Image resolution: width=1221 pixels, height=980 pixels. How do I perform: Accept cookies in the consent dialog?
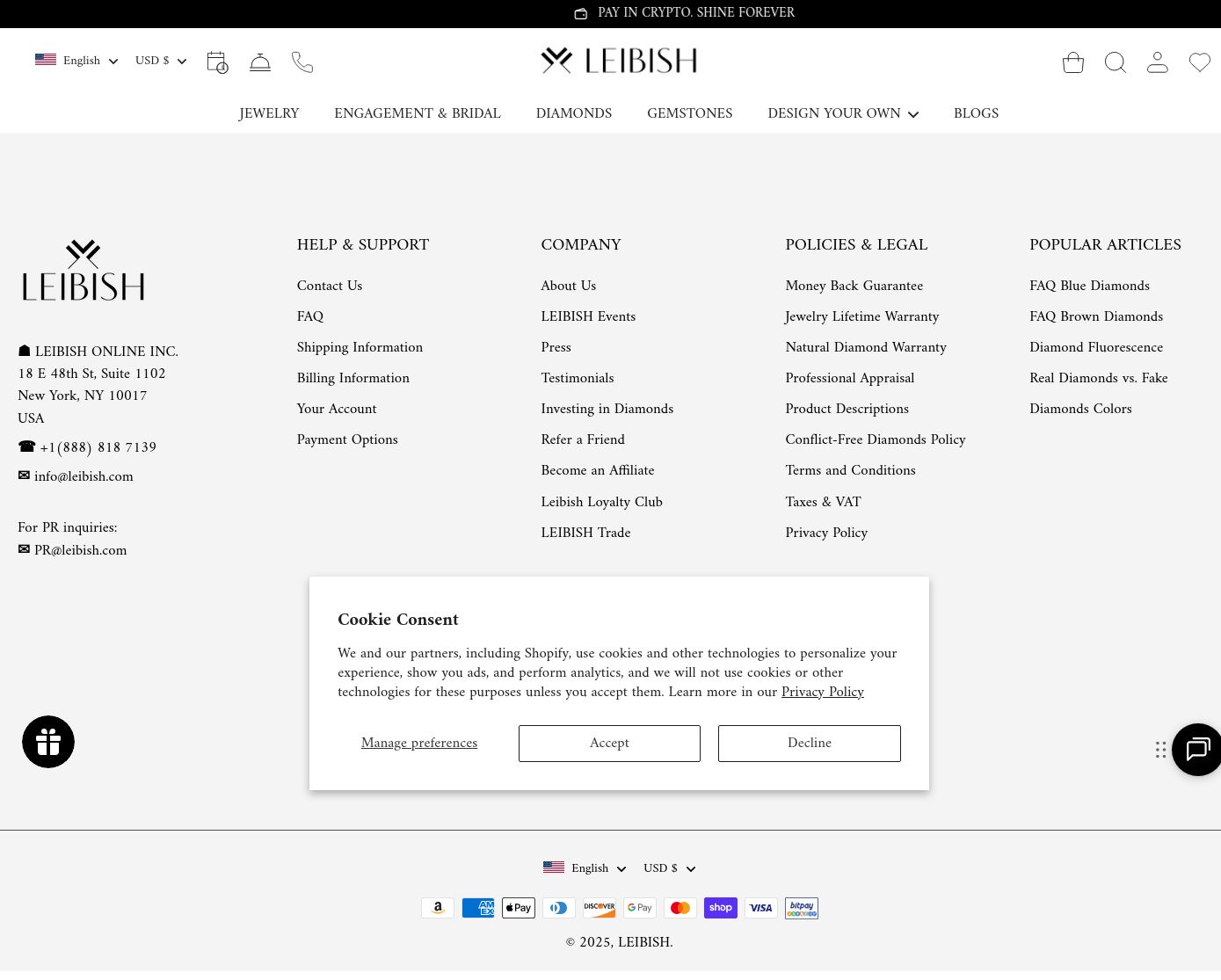pyautogui.click(x=609, y=744)
